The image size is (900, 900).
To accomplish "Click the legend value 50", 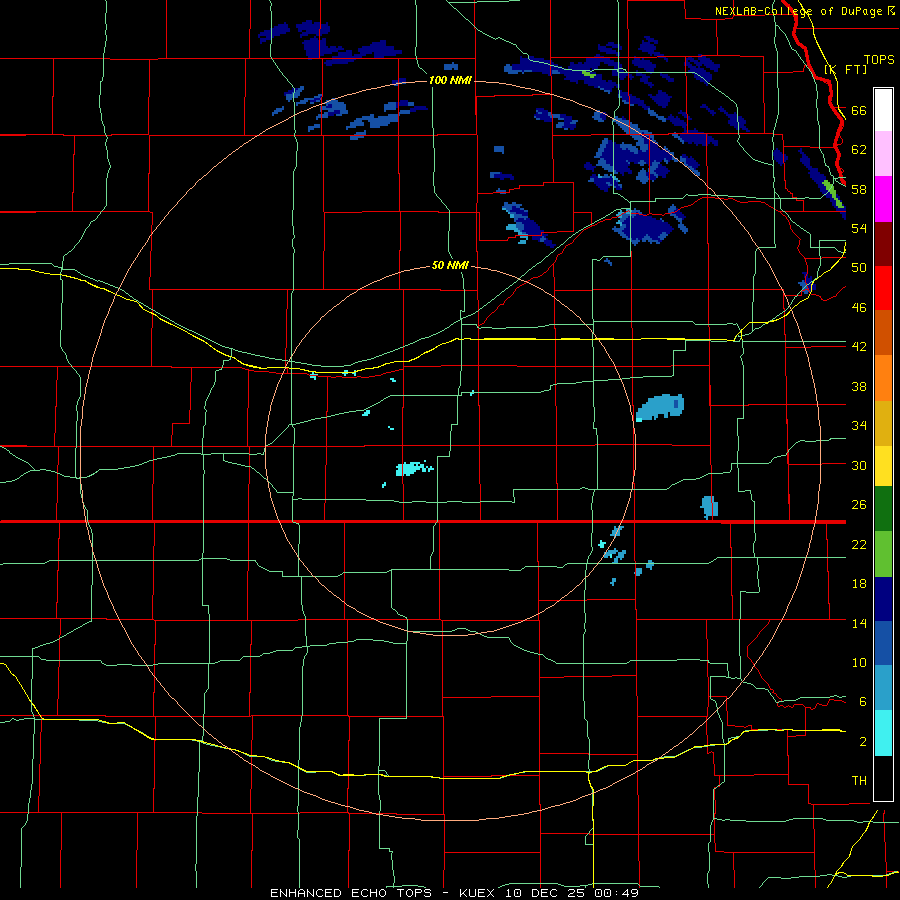I will (x=859, y=268).
